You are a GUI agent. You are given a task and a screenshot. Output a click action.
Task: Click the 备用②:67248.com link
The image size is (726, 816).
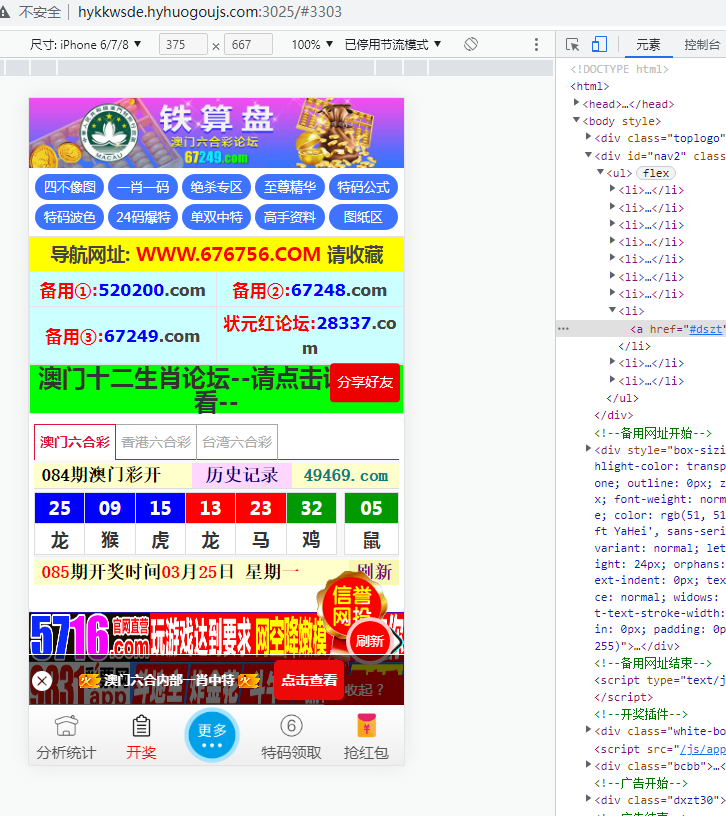tap(310, 290)
